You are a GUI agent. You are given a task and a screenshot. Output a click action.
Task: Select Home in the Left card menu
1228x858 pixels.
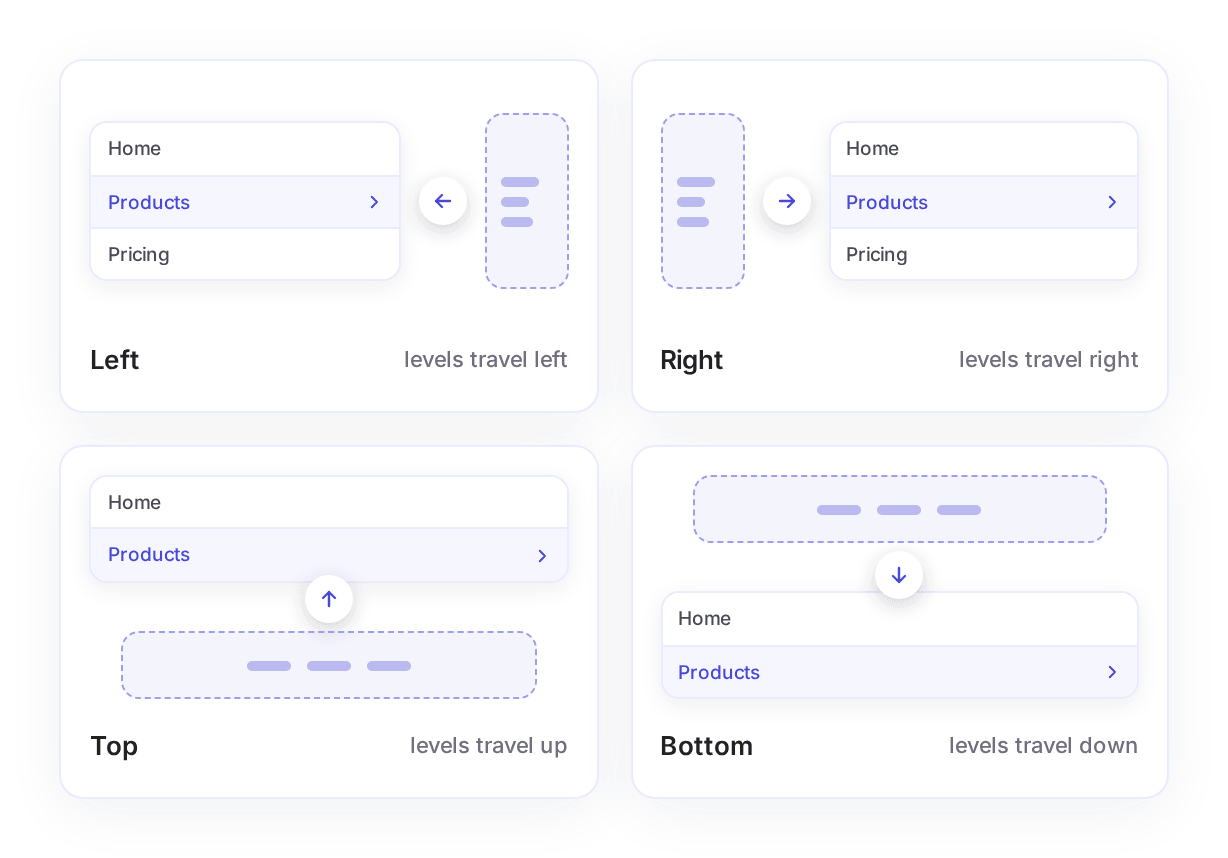coord(245,149)
